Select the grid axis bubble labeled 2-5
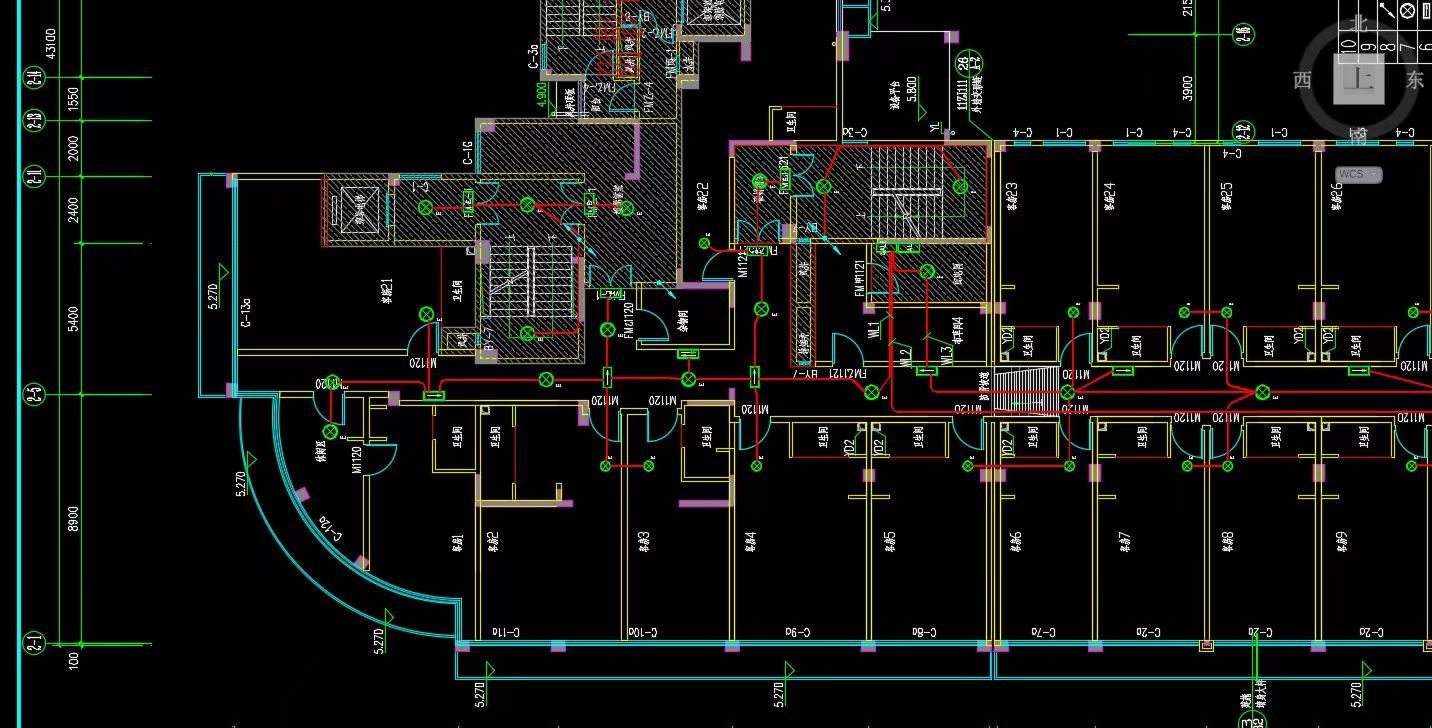The image size is (1432, 728). click(35, 394)
